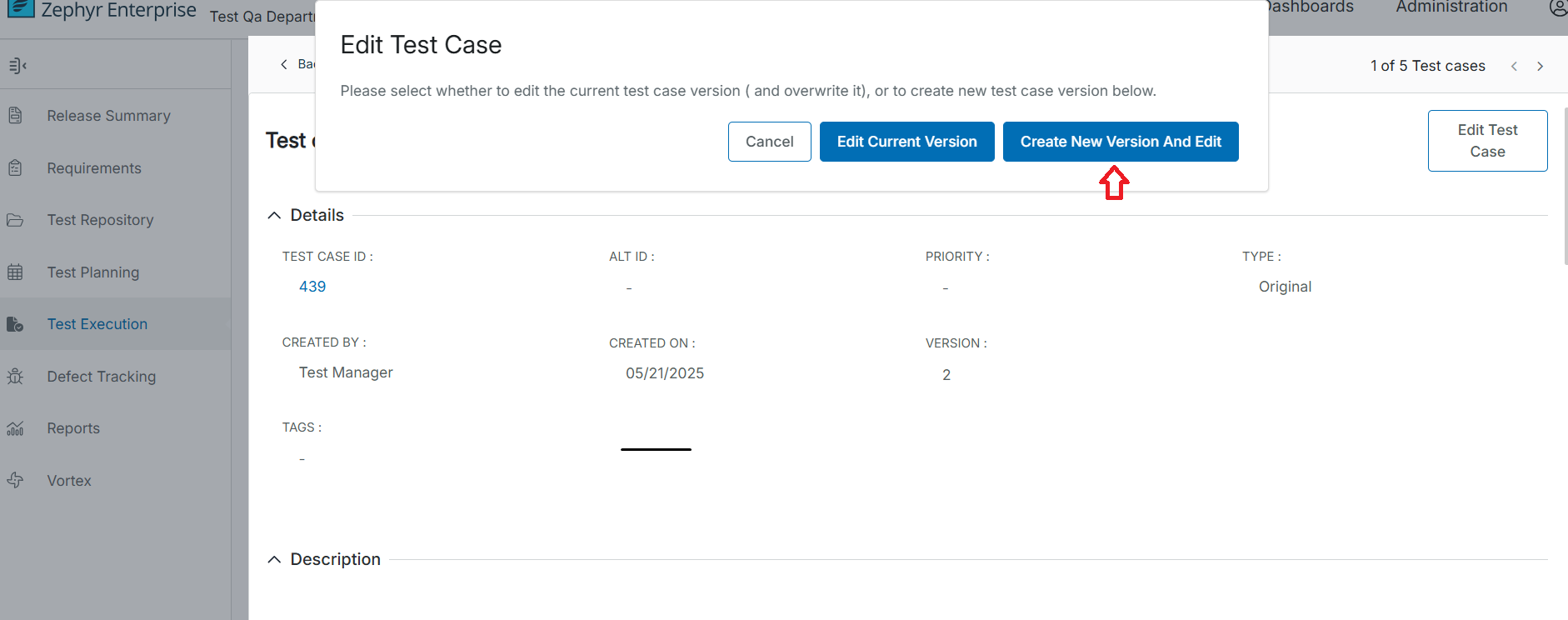This screenshot has width=1568, height=620.
Task: Click the Zephyr Enterprise logo
Action: coord(20,8)
